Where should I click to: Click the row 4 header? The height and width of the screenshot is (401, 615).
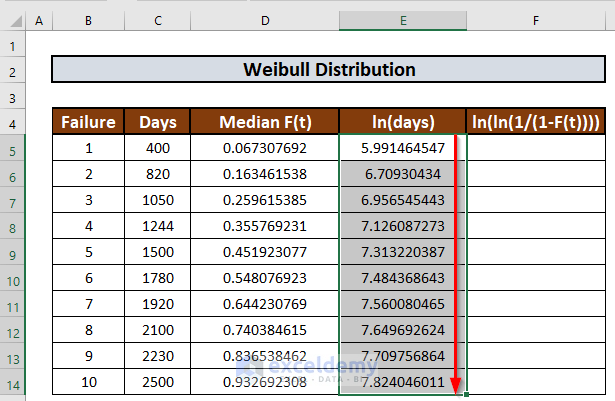[x=12, y=123]
